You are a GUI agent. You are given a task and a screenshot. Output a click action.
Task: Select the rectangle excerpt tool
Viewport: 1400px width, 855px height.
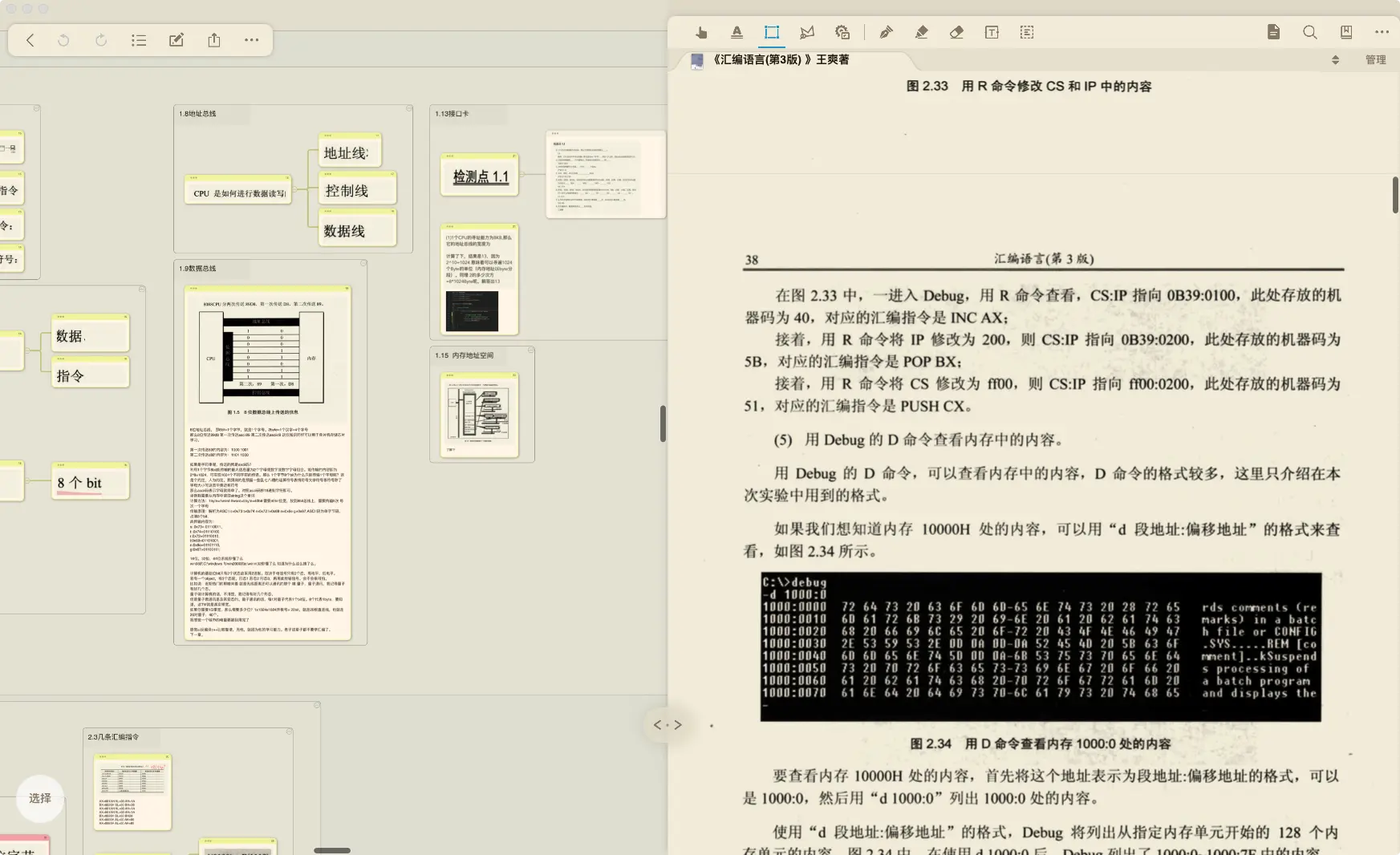pos(772,32)
